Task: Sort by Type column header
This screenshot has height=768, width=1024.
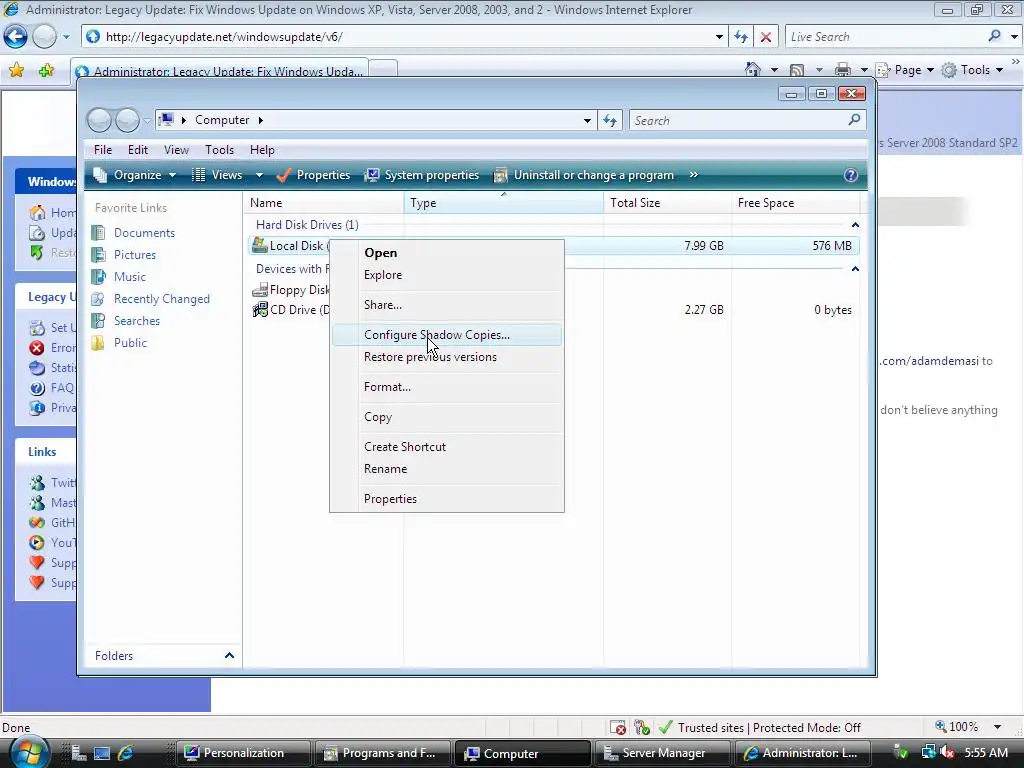Action: [504, 203]
